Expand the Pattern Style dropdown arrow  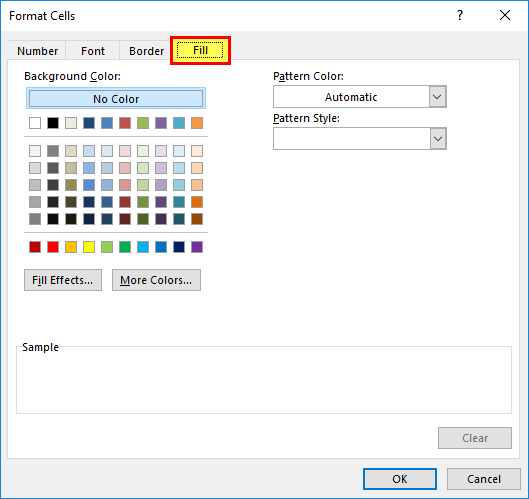pos(438,139)
